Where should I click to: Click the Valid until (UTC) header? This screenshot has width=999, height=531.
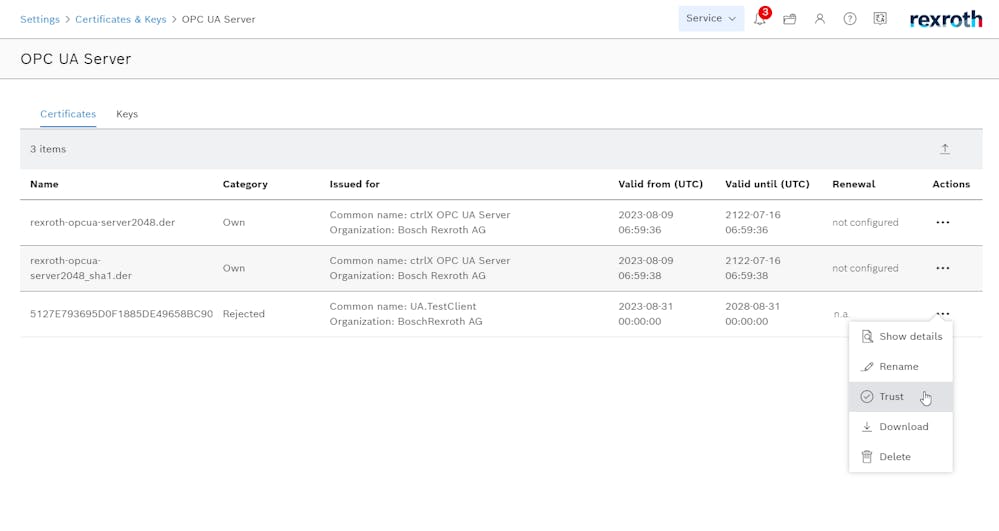pos(767,184)
